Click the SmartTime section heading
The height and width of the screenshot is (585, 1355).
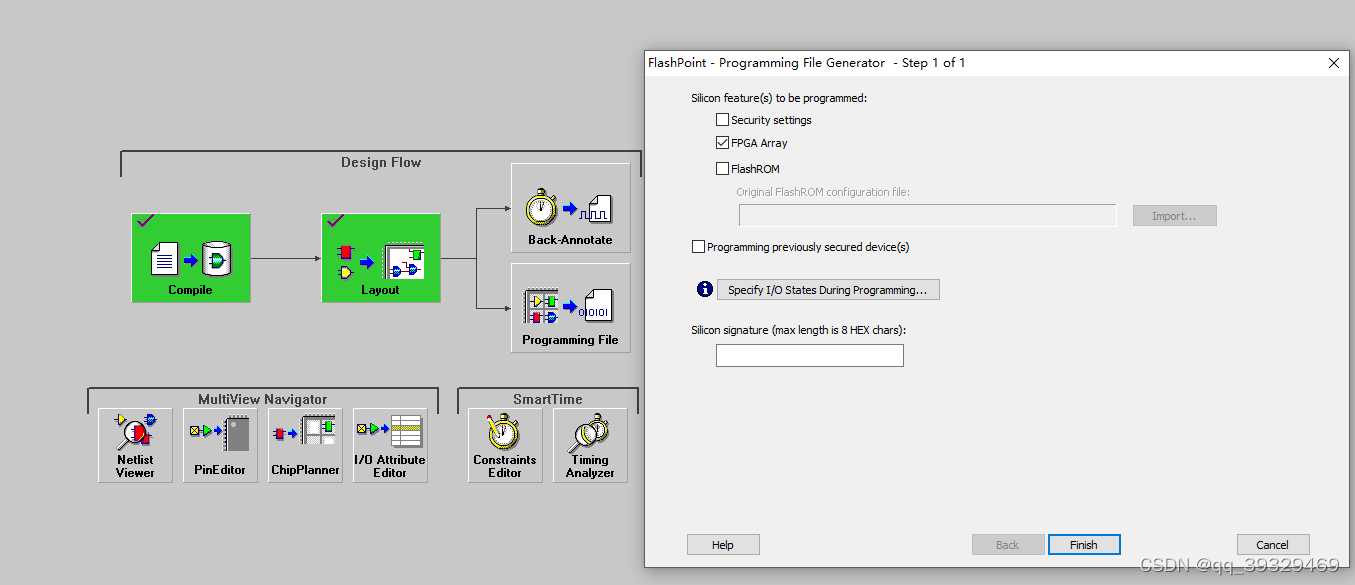pyautogui.click(x=548, y=399)
